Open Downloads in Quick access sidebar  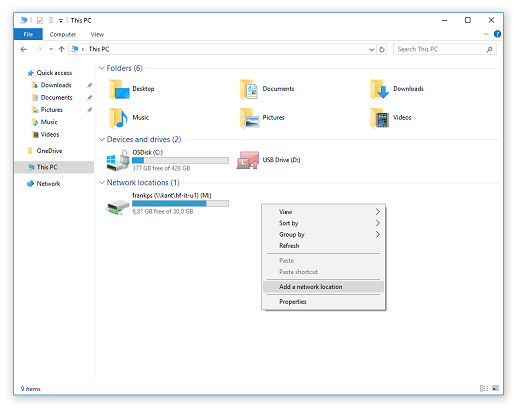coord(52,85)
